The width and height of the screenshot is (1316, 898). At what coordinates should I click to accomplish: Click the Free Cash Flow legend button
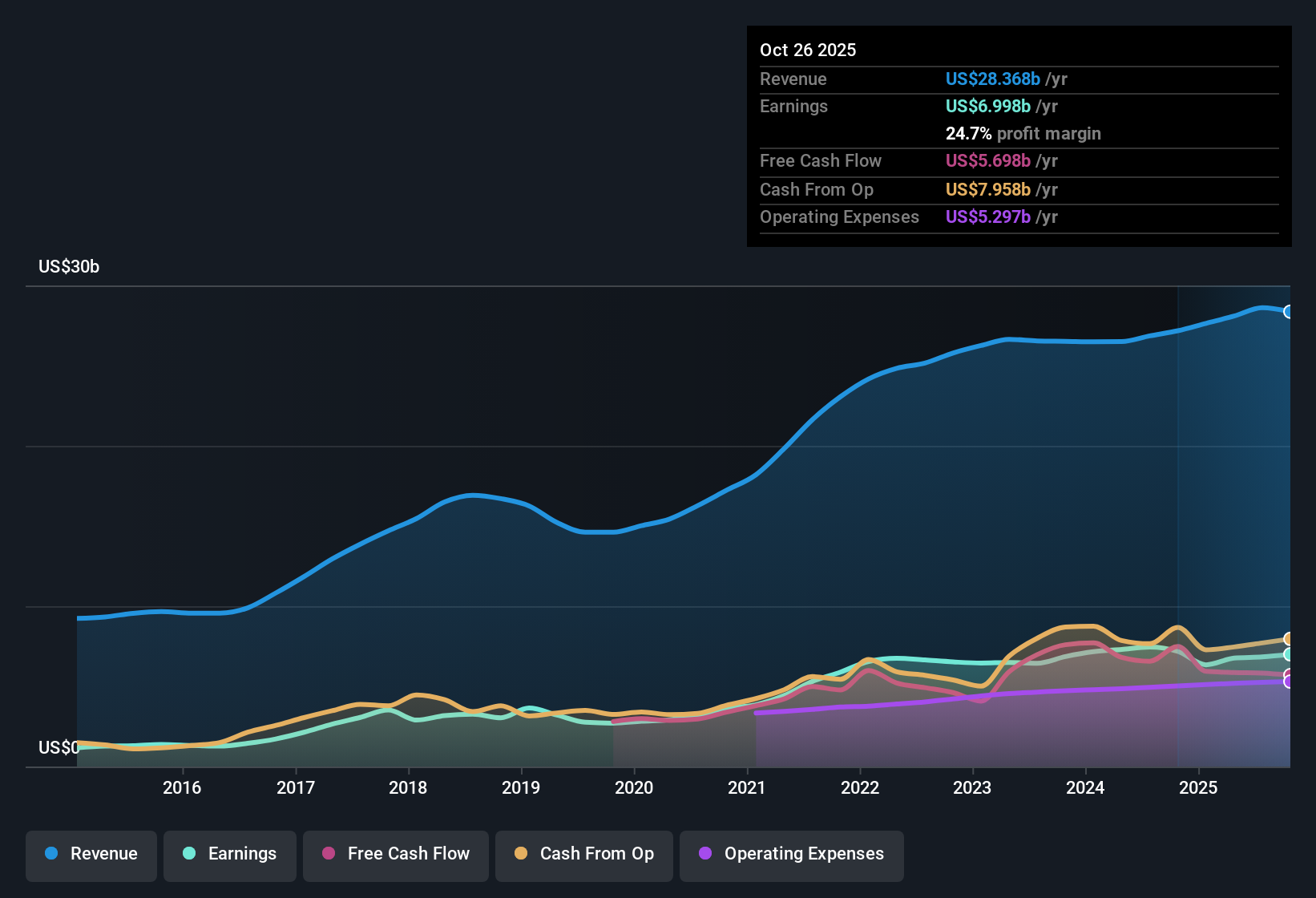tap(395, 854)
